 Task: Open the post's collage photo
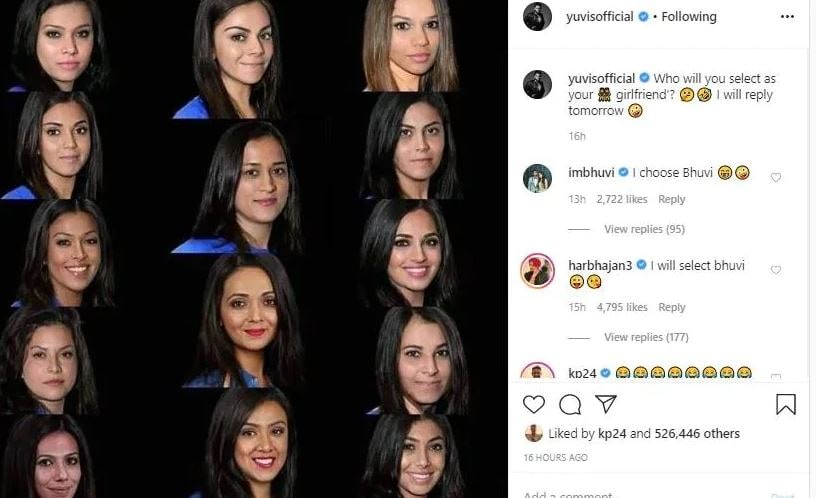click(x=253, y=249)
